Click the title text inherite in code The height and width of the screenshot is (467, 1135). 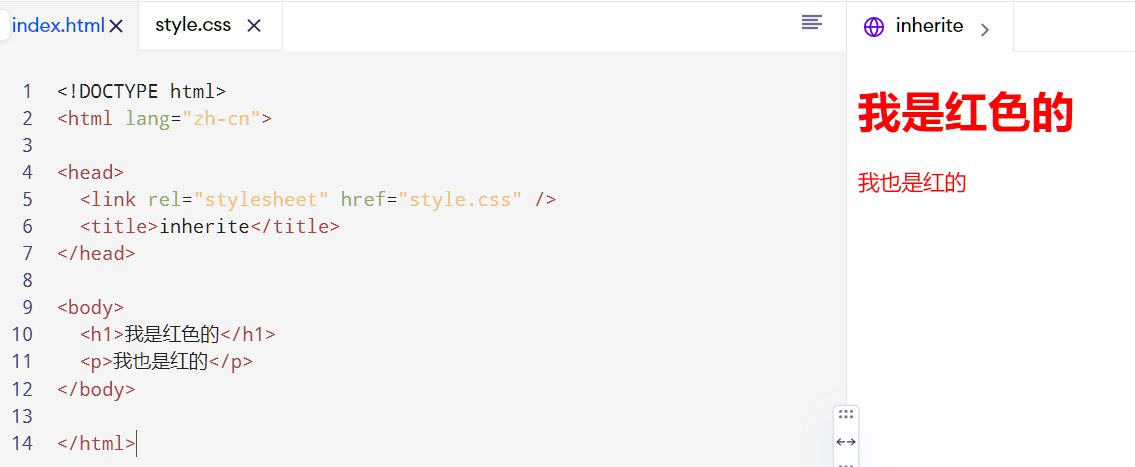pos(204,227)
